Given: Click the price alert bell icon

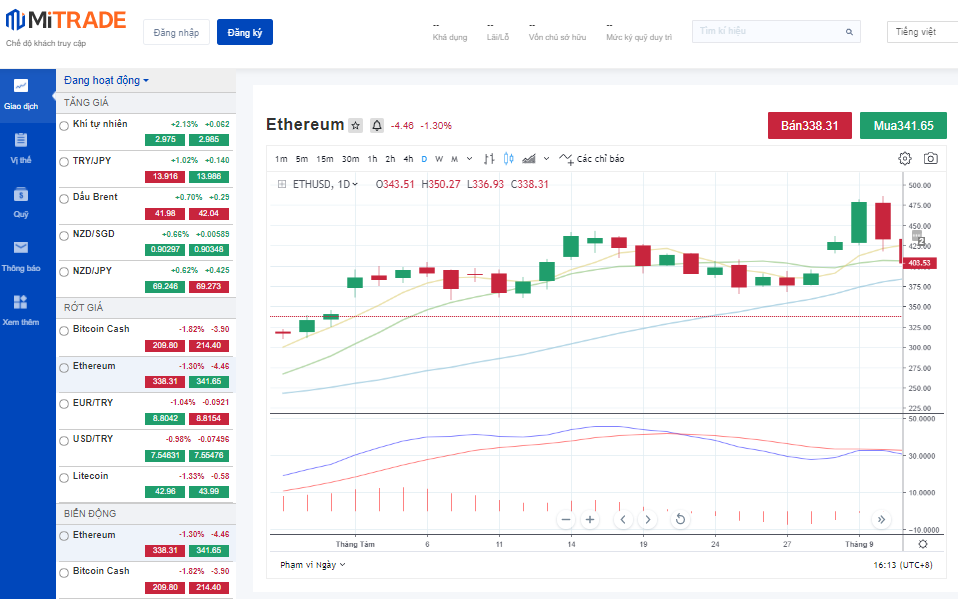Looking at the screenshot, I should [377, 125].
